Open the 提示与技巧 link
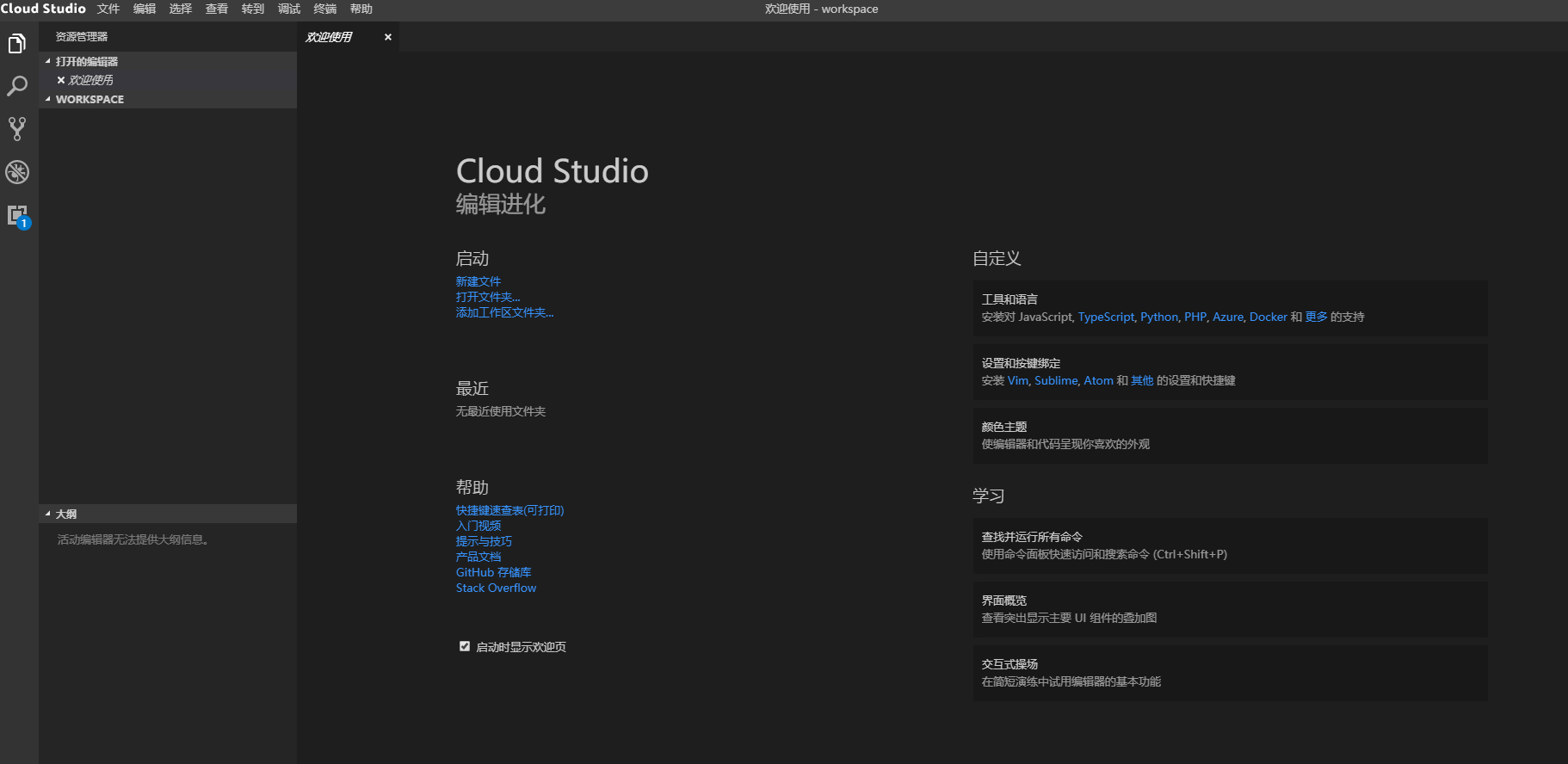 pos(484,541)
